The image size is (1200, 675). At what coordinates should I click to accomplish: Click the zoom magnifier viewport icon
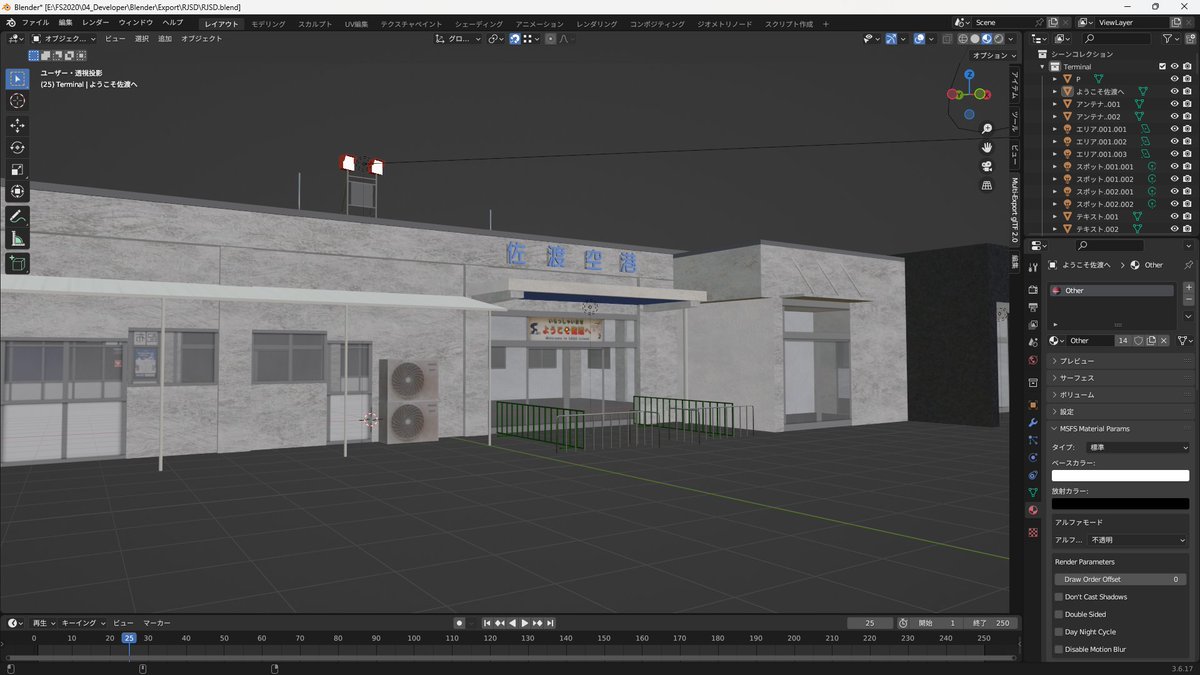coord(987,129)
